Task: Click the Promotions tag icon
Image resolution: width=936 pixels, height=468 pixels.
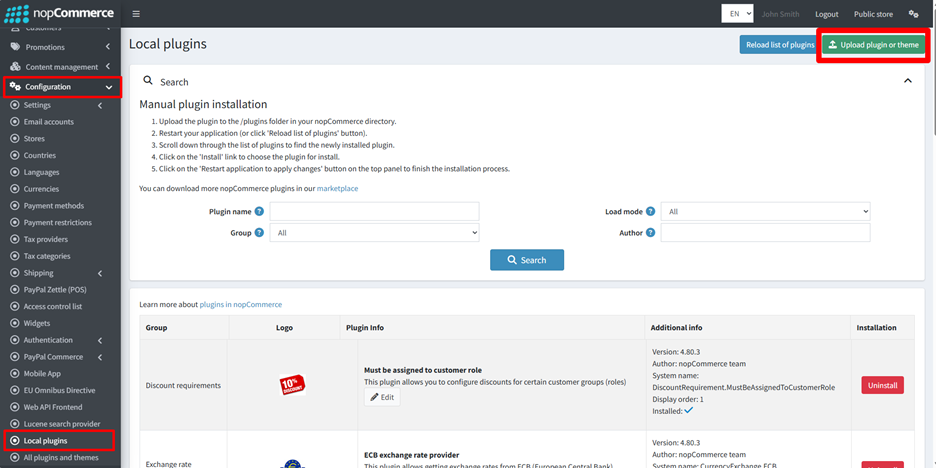Action: 15,47
